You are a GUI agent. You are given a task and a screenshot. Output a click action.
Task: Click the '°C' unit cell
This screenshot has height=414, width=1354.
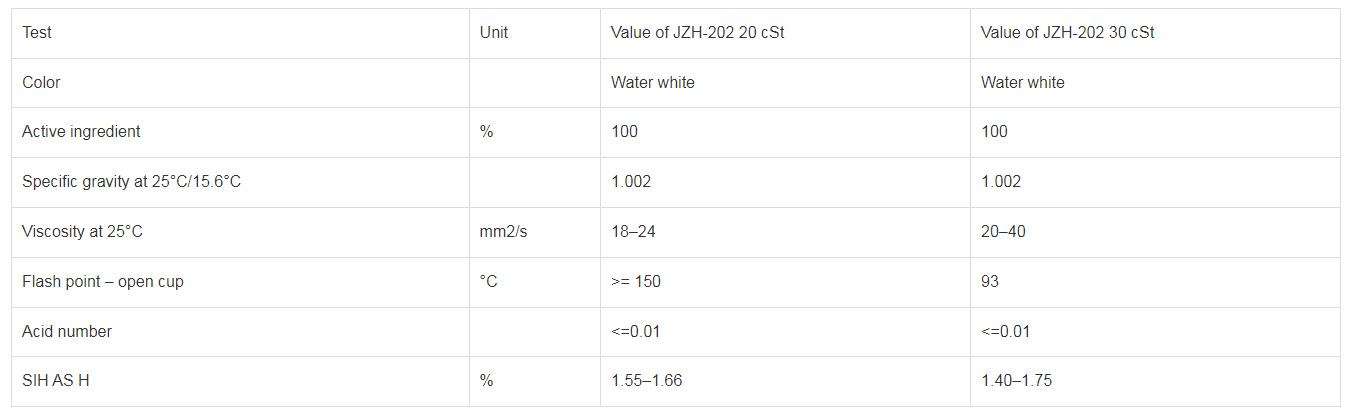tap(489, 282)
